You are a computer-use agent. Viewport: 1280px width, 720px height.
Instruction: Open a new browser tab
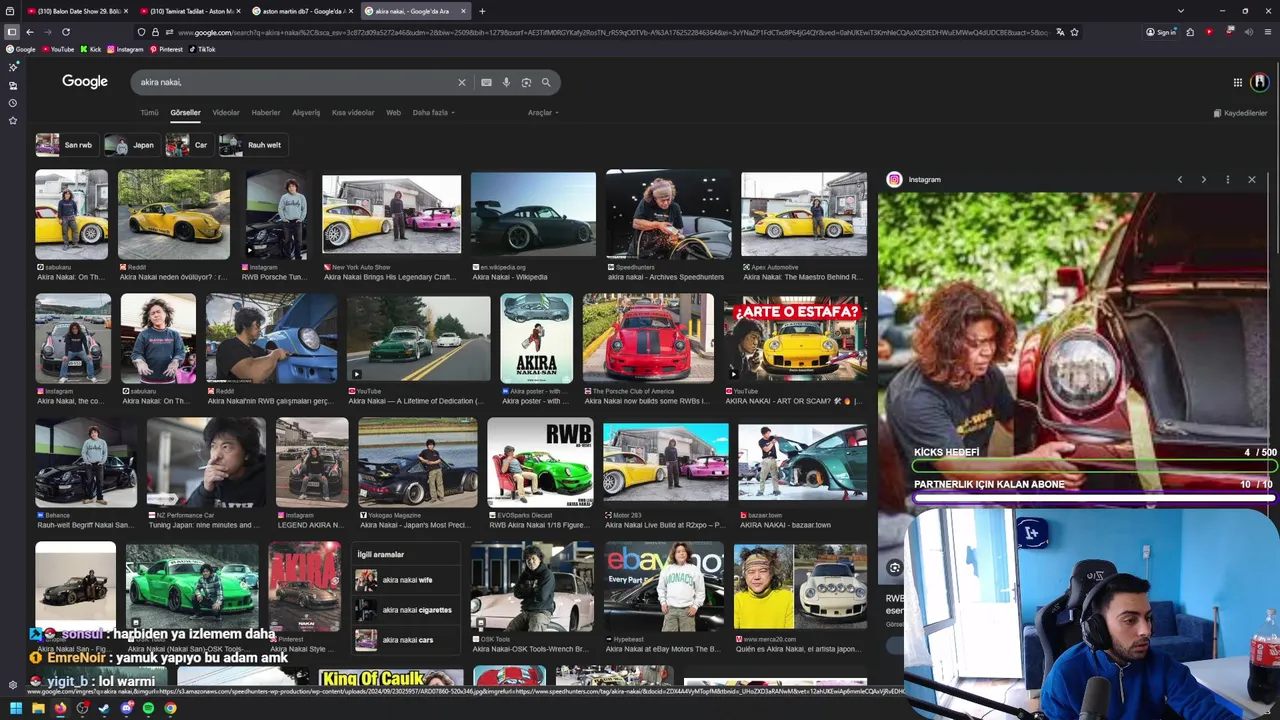pyautogui.click(x=482, y=11)
